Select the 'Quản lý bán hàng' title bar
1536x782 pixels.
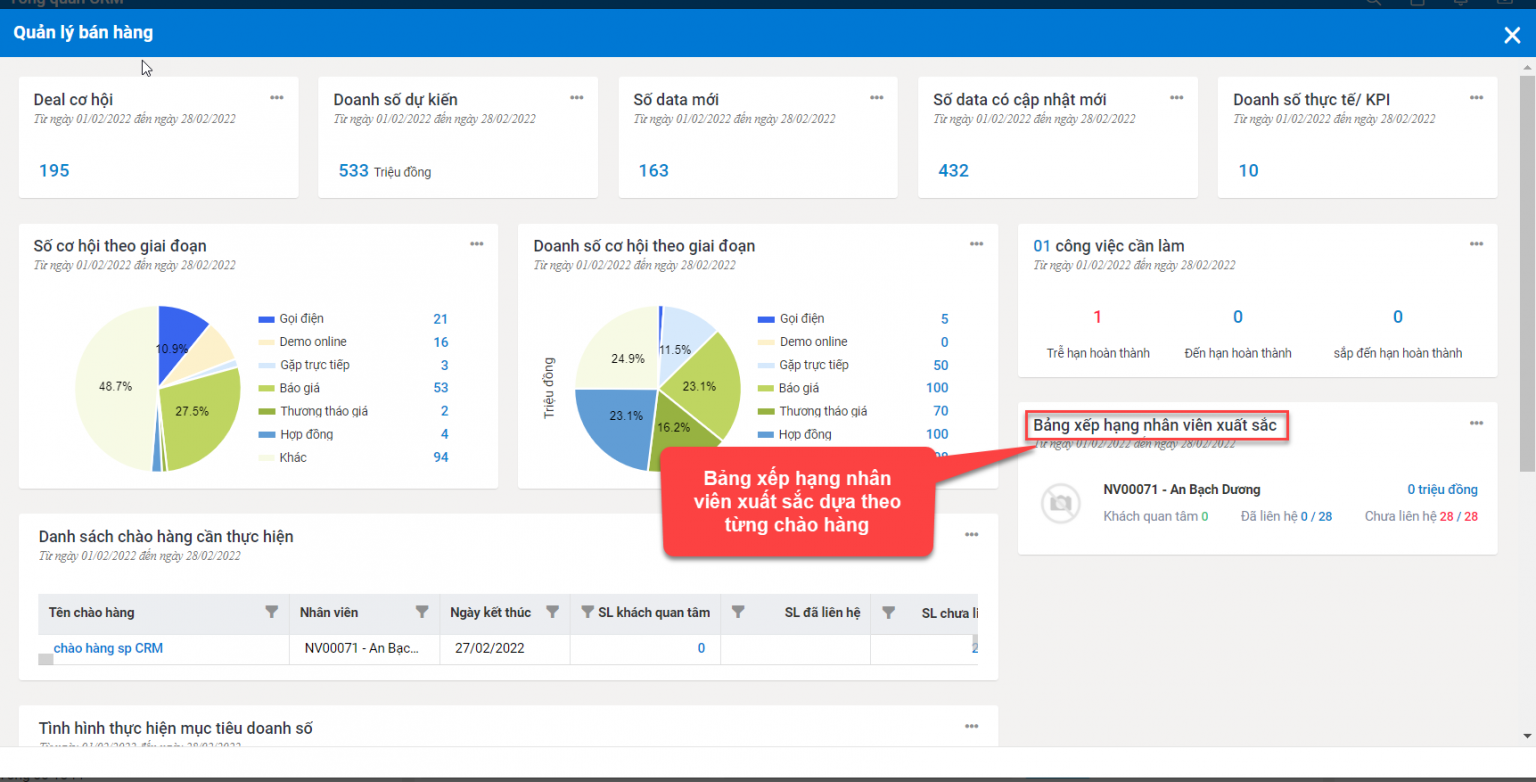83,32
